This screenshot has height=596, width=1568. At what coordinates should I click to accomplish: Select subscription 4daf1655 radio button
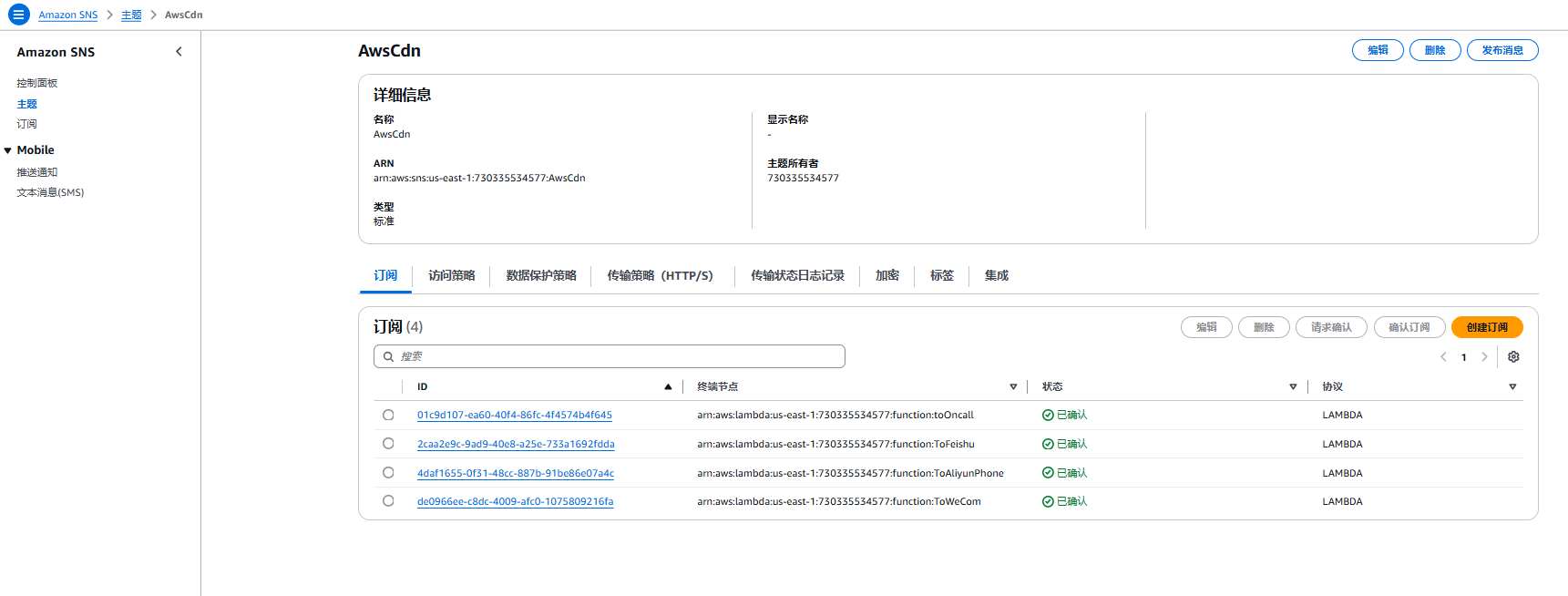pyautogui.click(x=388, y=473)
